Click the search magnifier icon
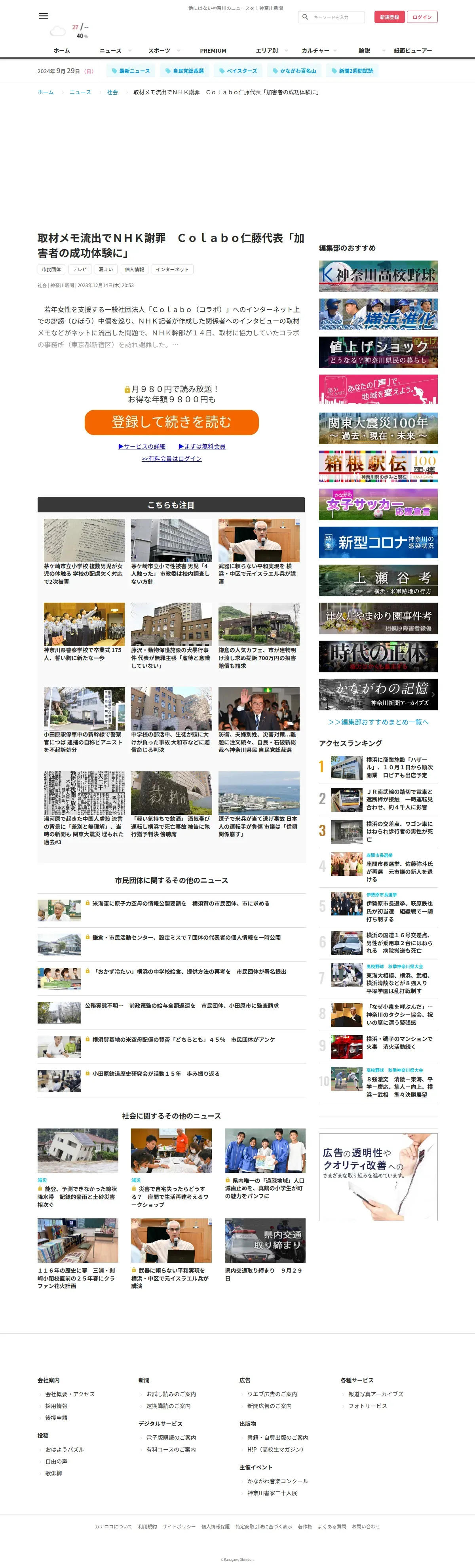The image size is (475, 1568). (x=305, y=17)
